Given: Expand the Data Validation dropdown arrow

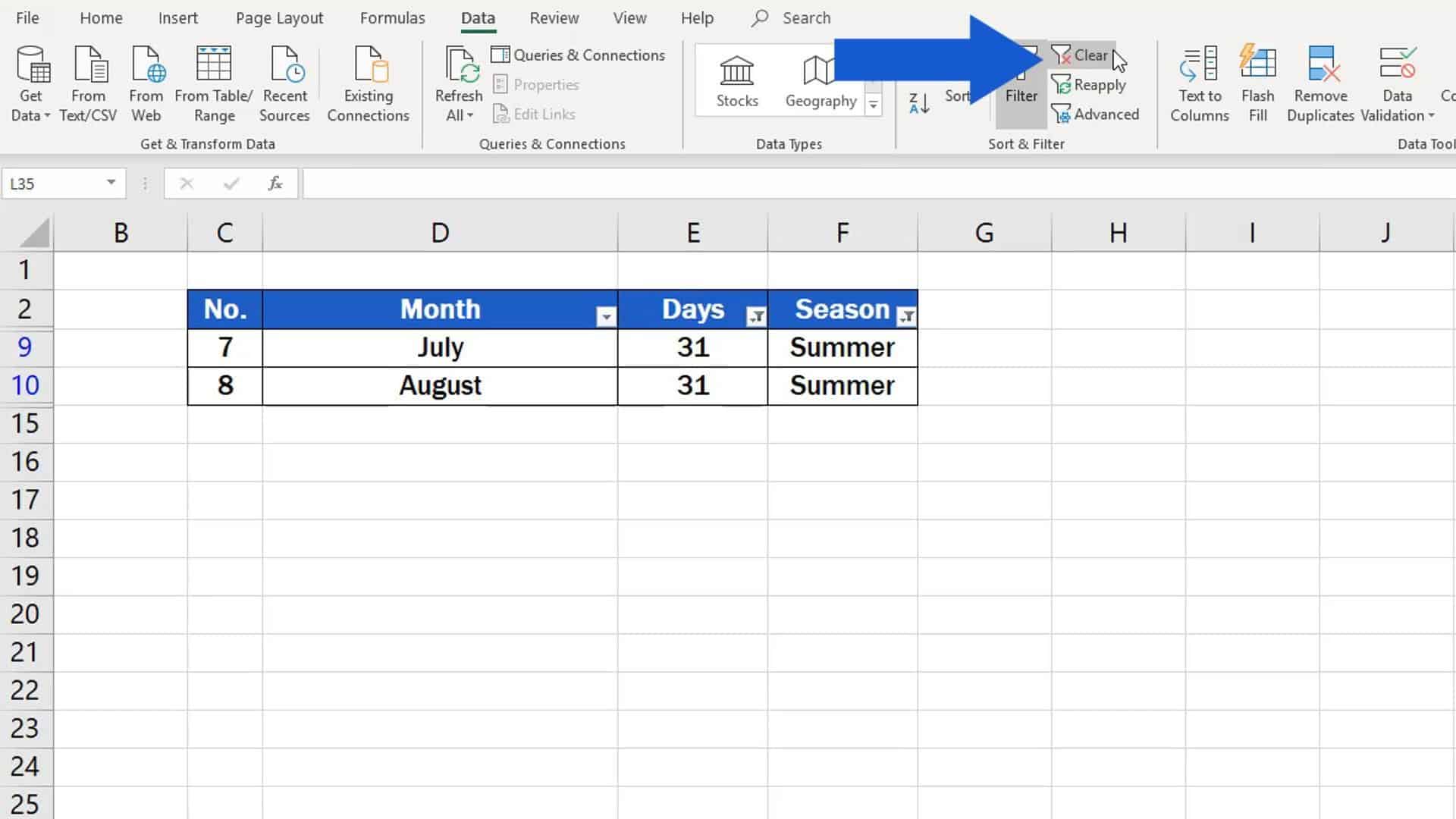Looking at the screenshot, I should coord(1431,116).
